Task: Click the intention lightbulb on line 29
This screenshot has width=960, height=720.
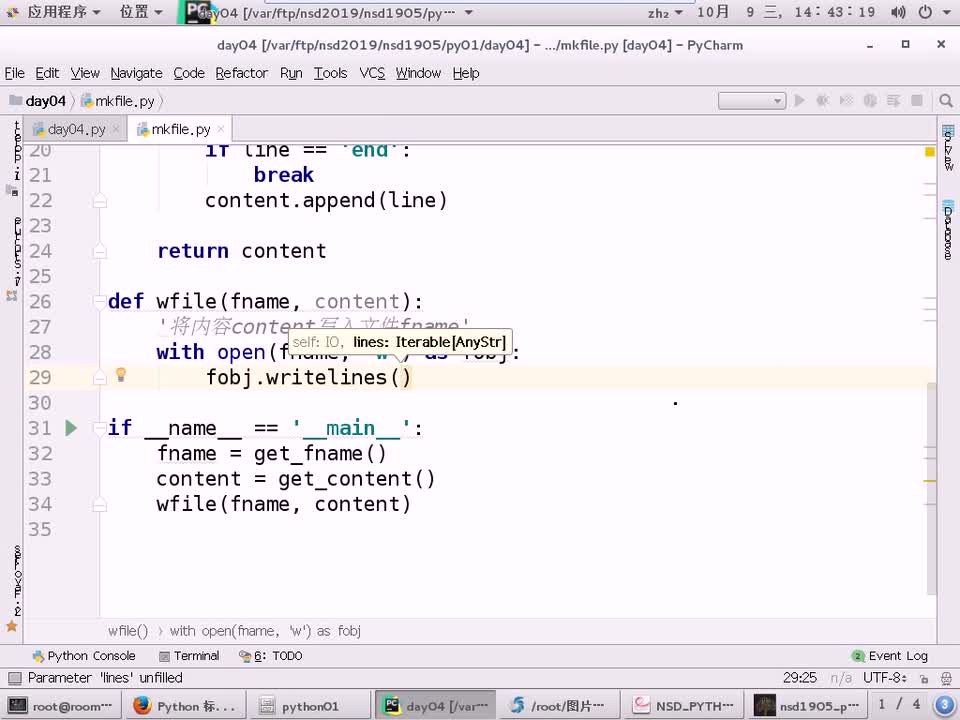Action: tap(121, 375)
